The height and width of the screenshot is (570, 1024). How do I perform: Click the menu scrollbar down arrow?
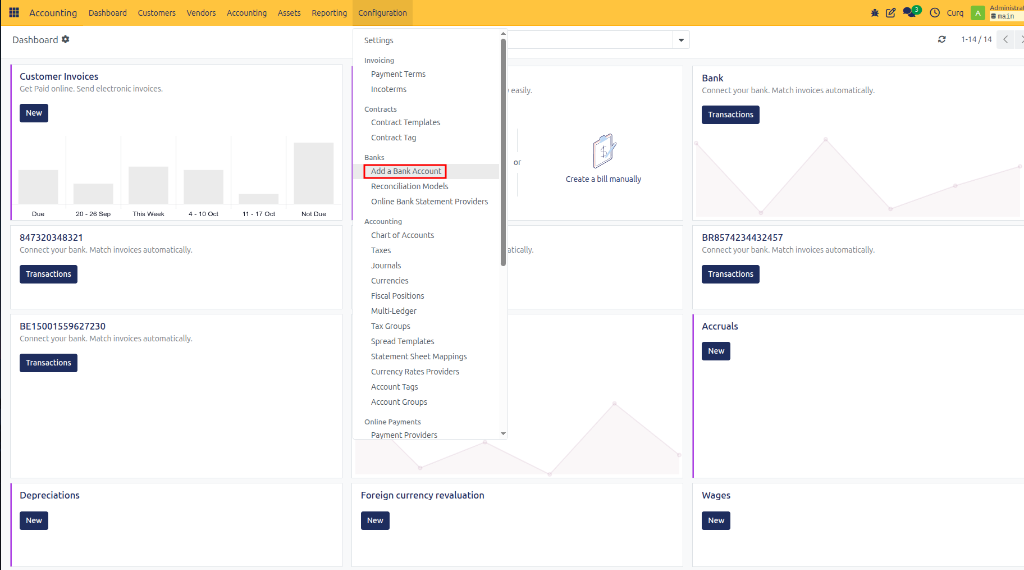[x=503, y=433]
